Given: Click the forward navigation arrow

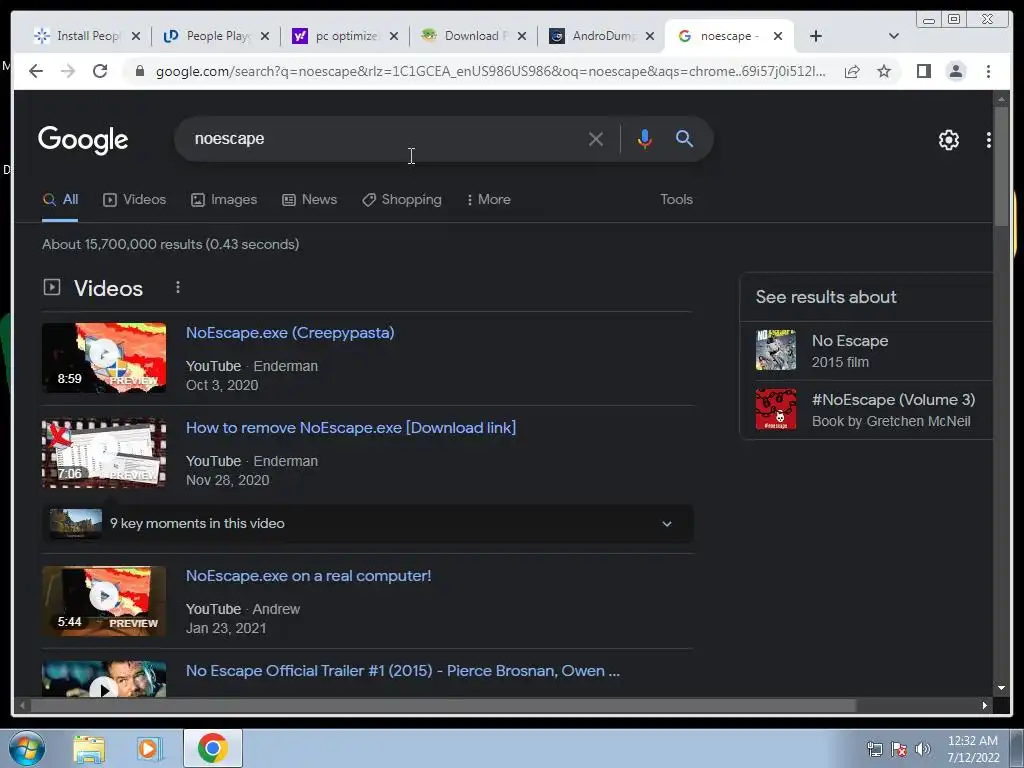Looking at the screenshot, I should [x=68, y=71].
